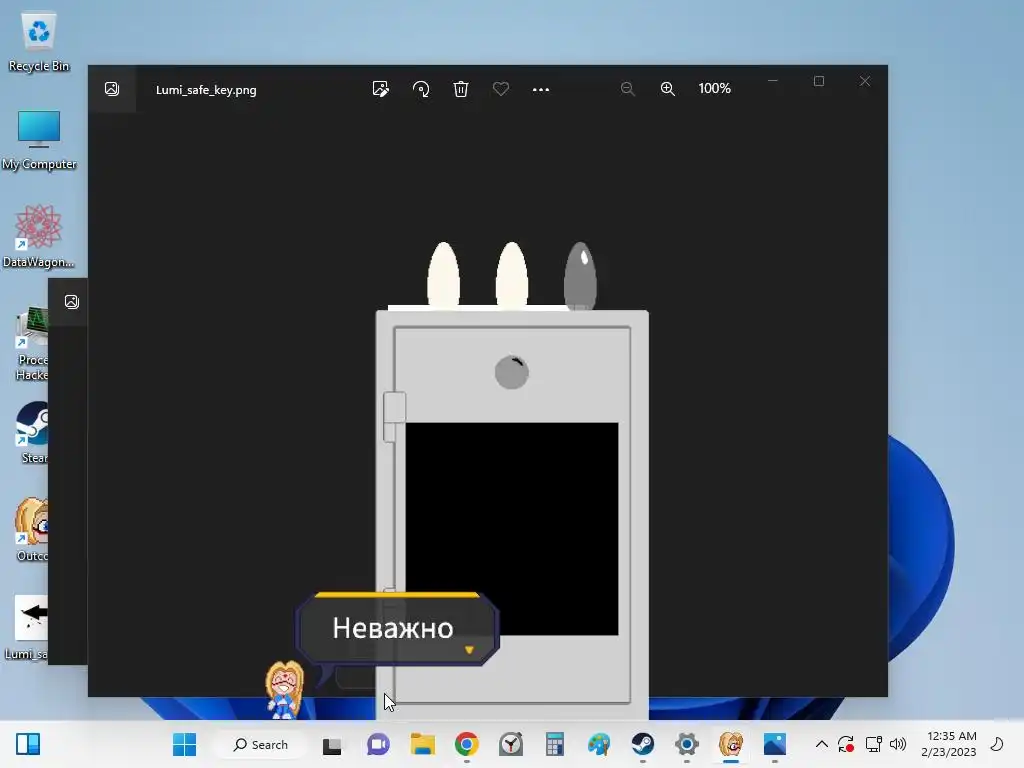Open network status in system tray

(x=873, y=744)
